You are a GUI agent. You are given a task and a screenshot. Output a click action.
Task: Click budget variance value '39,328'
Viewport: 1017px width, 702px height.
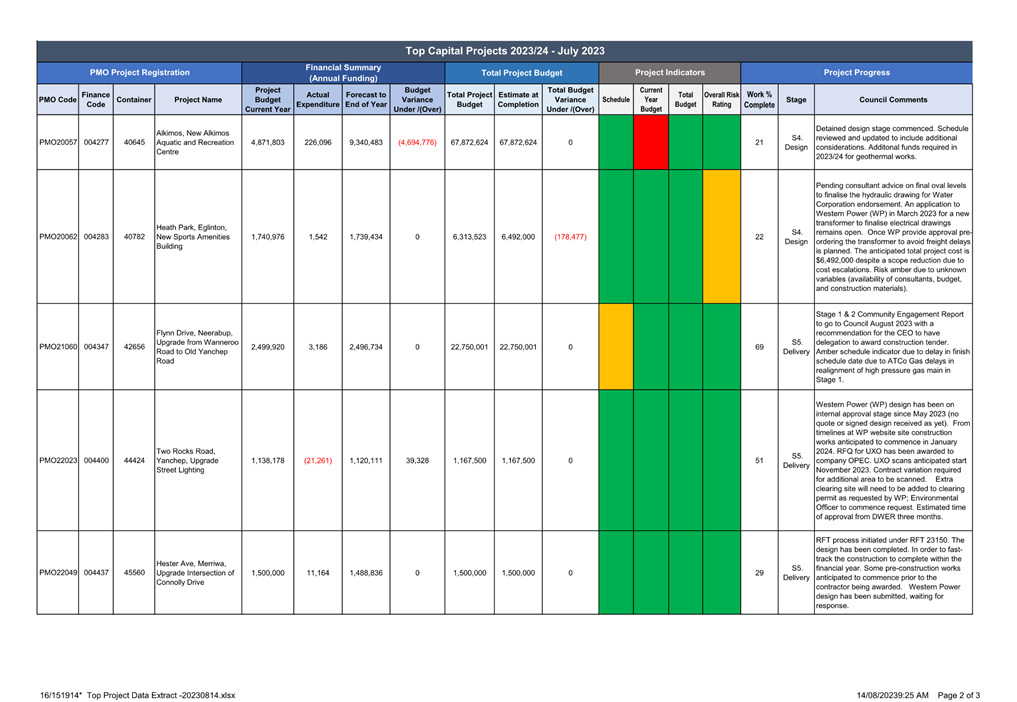point(417,461)
